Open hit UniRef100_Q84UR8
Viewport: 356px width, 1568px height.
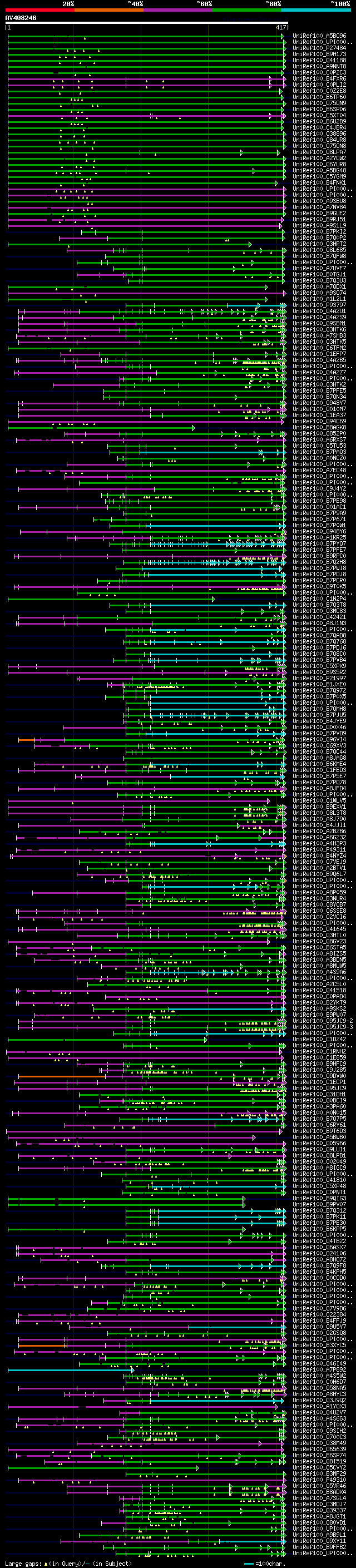319,140
